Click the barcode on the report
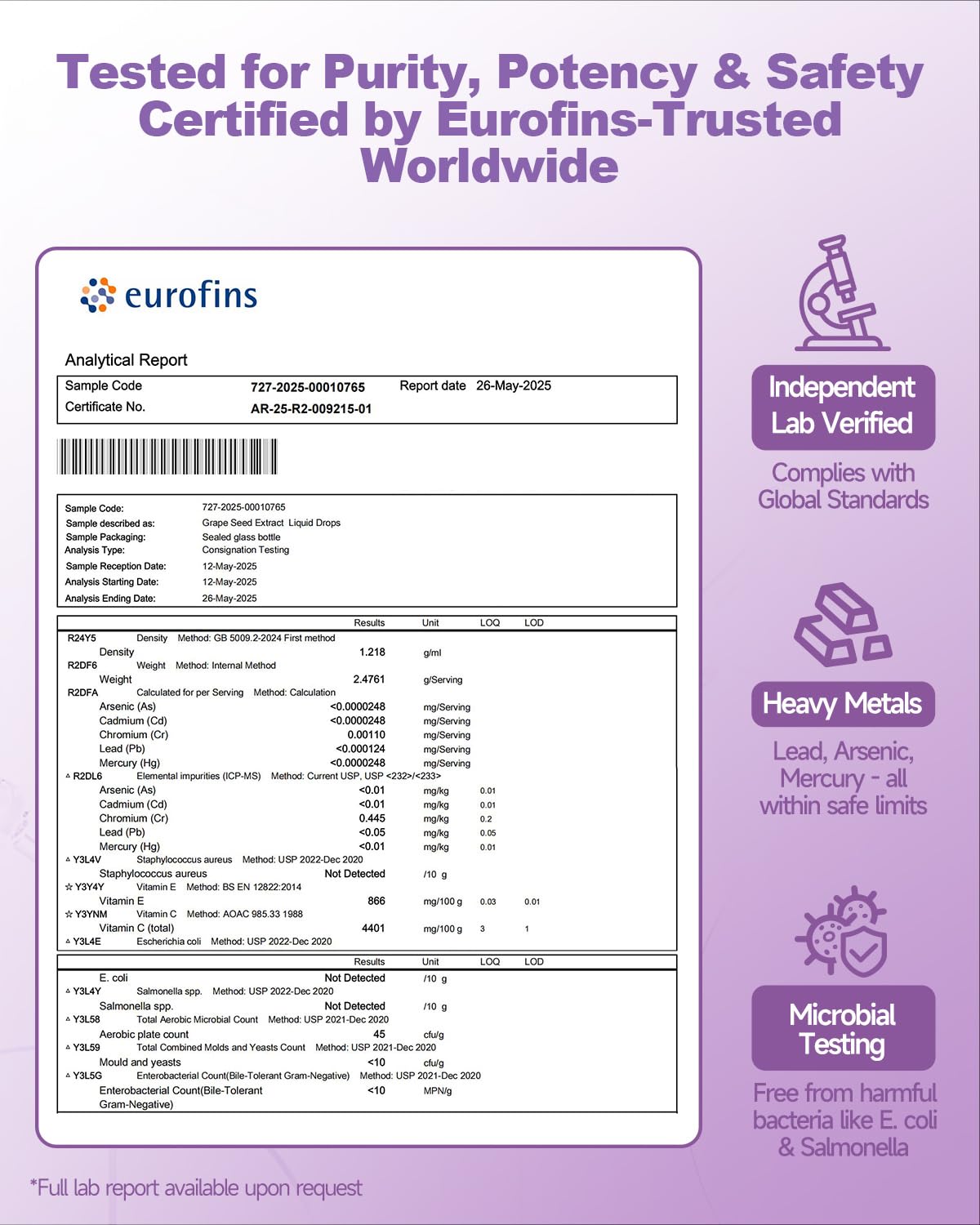This screenshot has height=1225, width=980. click(167, 457)
